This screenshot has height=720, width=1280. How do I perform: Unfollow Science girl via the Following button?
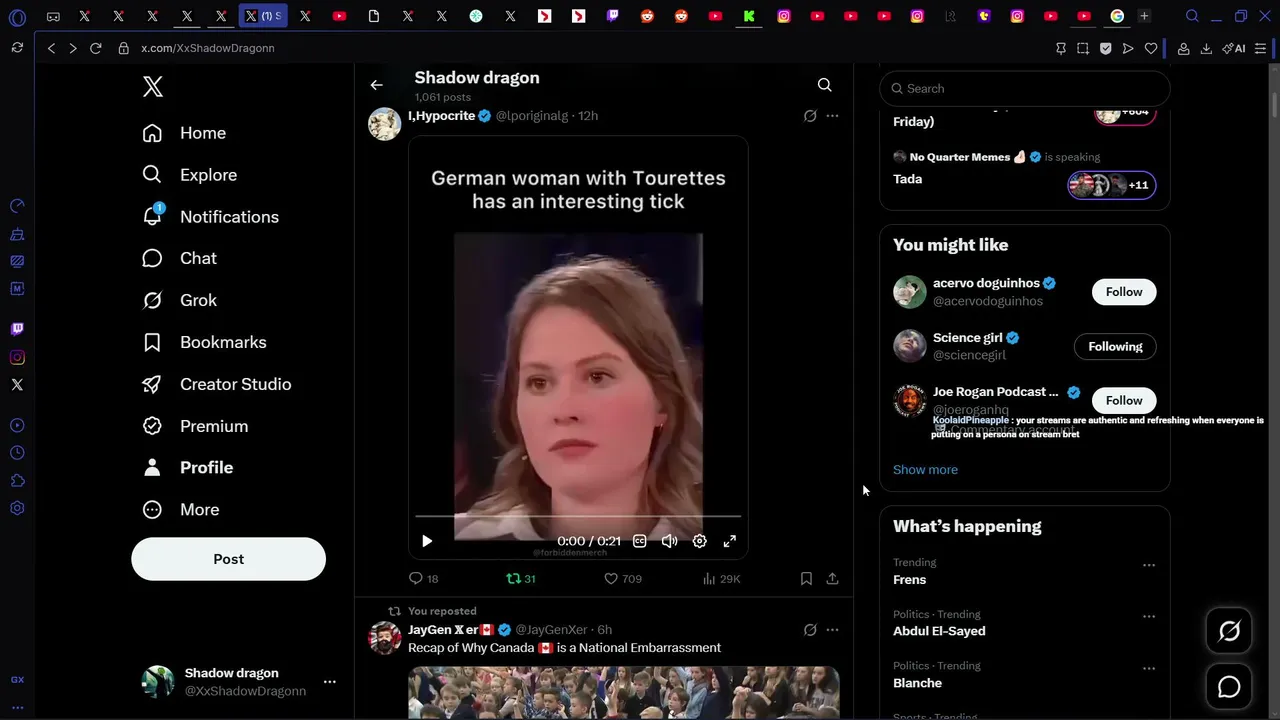1115,347
